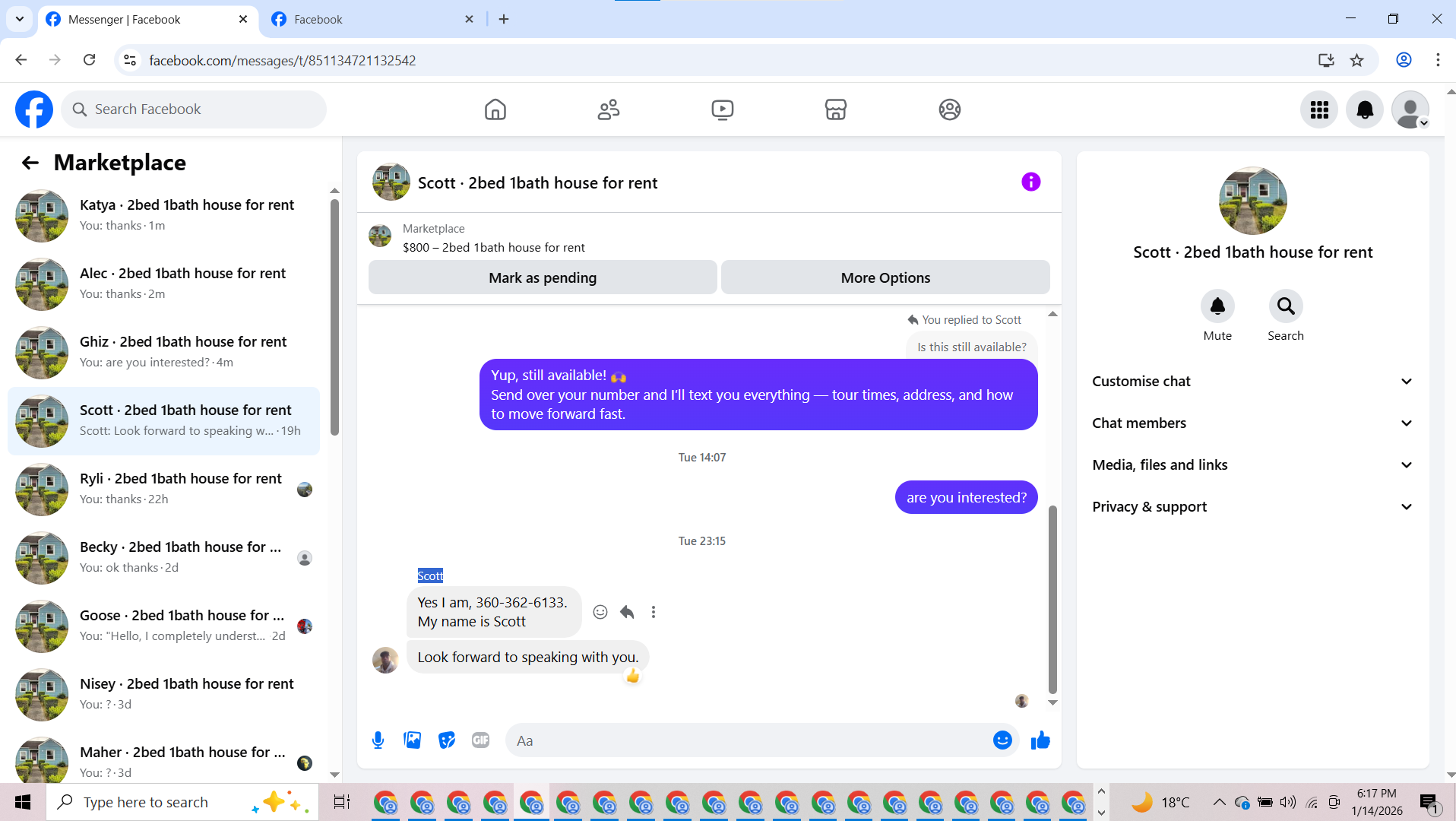Click Mark as pending button
The width and height of the screenshot is (1456, 821).
tap(543, 277)
